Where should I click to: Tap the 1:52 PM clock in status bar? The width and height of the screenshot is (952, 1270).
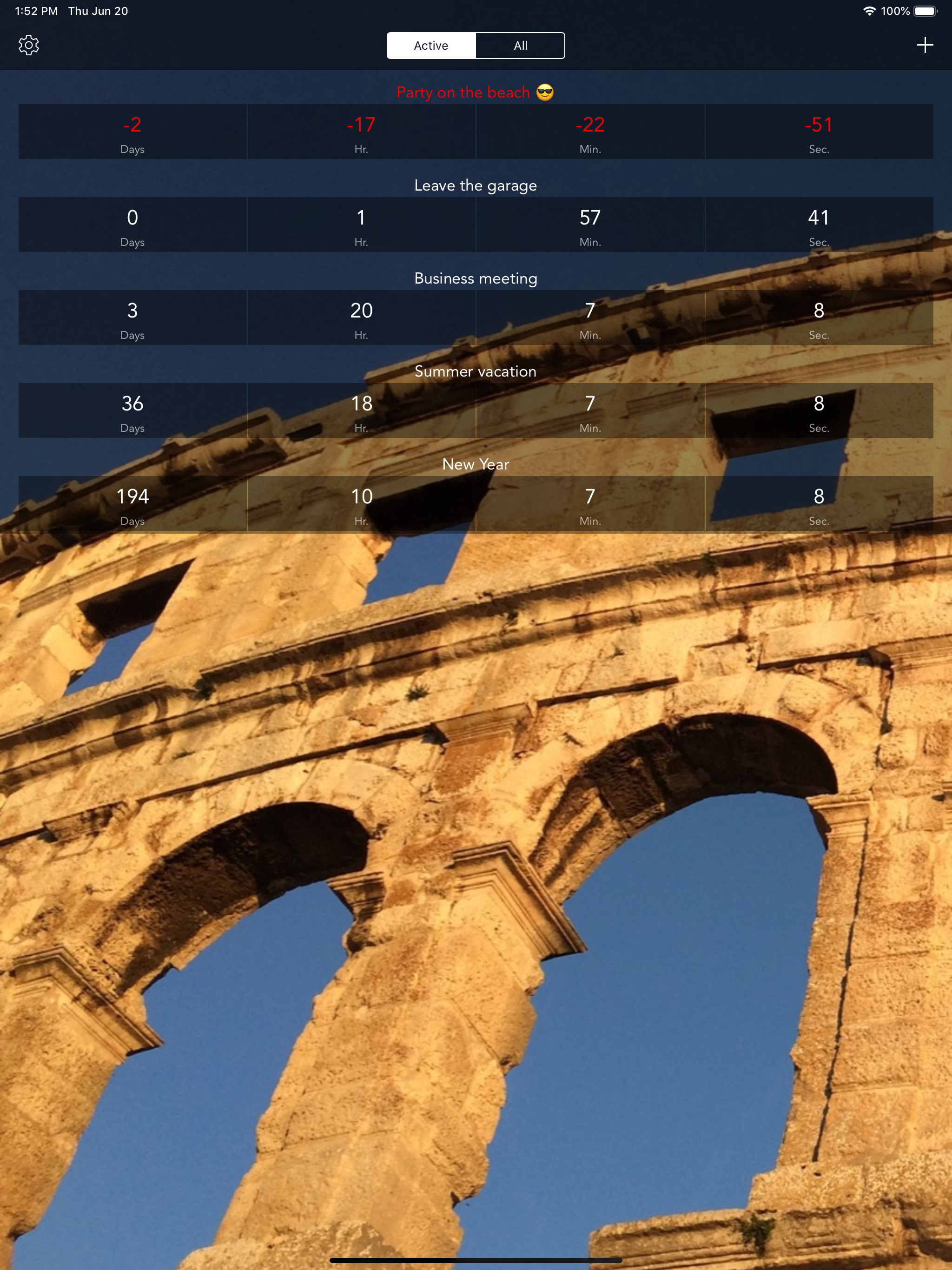click(36, 12)
